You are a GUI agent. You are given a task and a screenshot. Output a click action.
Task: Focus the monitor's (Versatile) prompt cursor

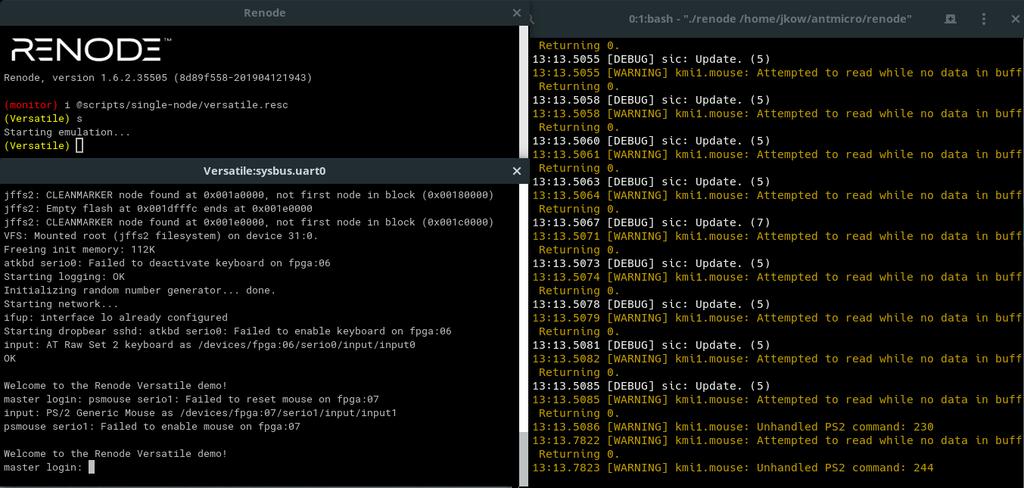(80, 146)
